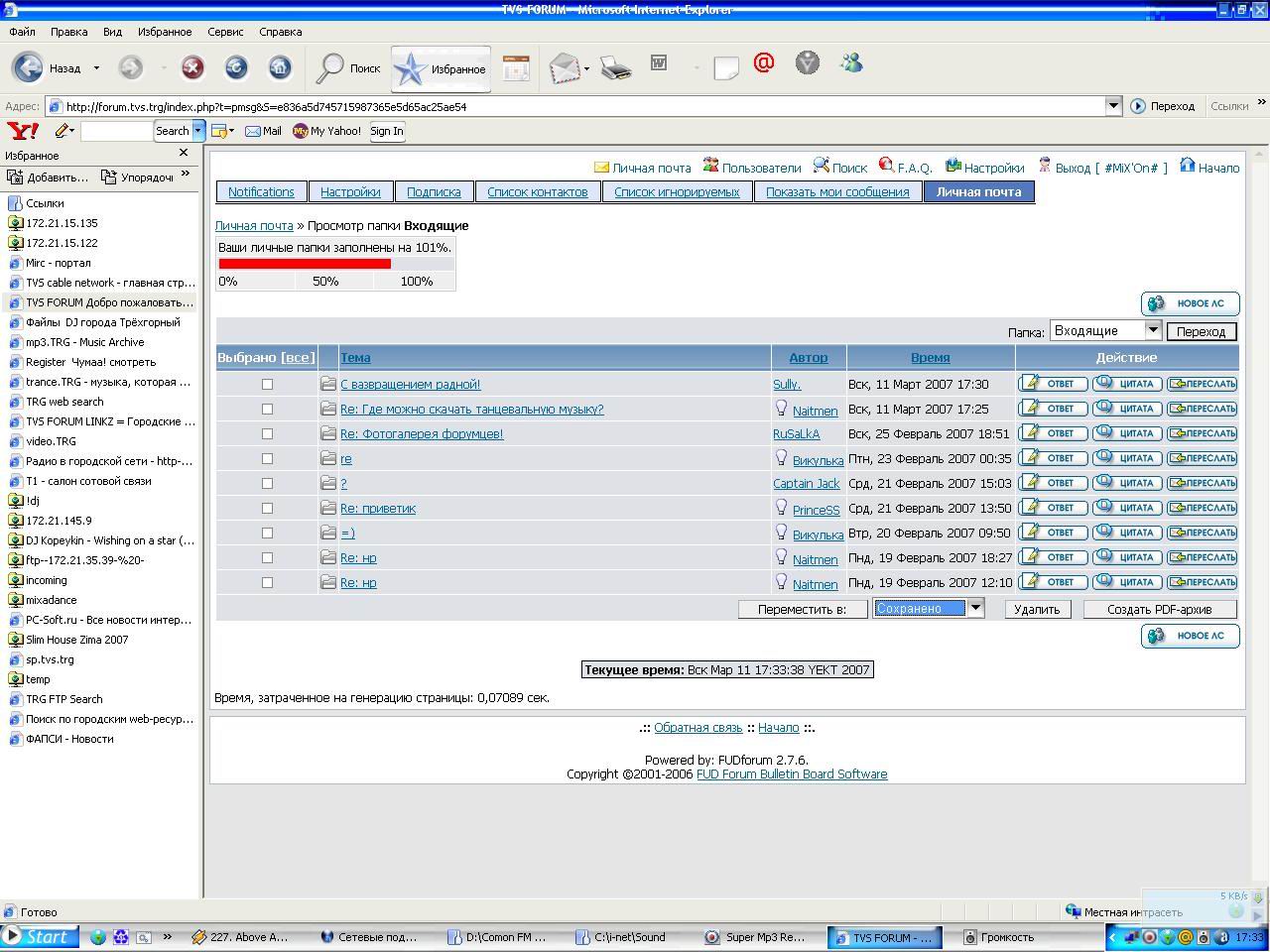Image resolution: width=1270 pixels, height=952 pixels.
Task: Click the red folder usage progress bar
Action: tap(305, 264)
